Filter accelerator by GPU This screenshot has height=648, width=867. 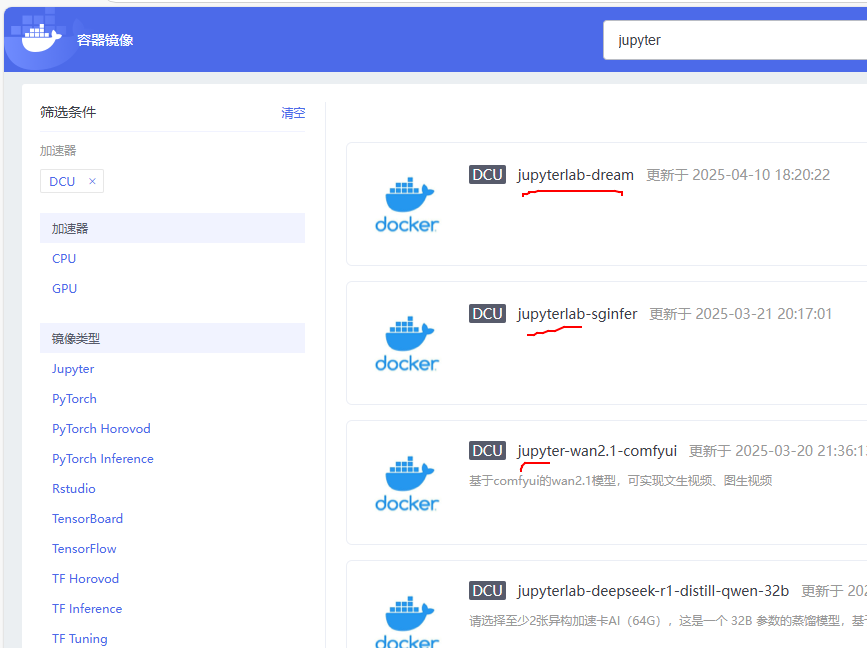(64, 289)
